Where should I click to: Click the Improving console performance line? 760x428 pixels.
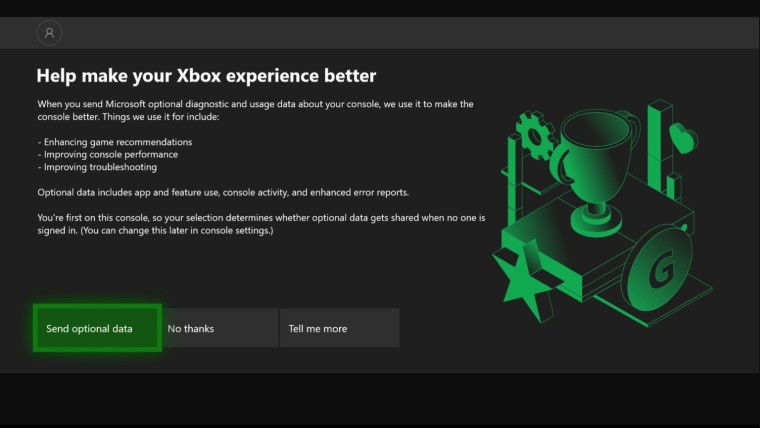[108, 154]
